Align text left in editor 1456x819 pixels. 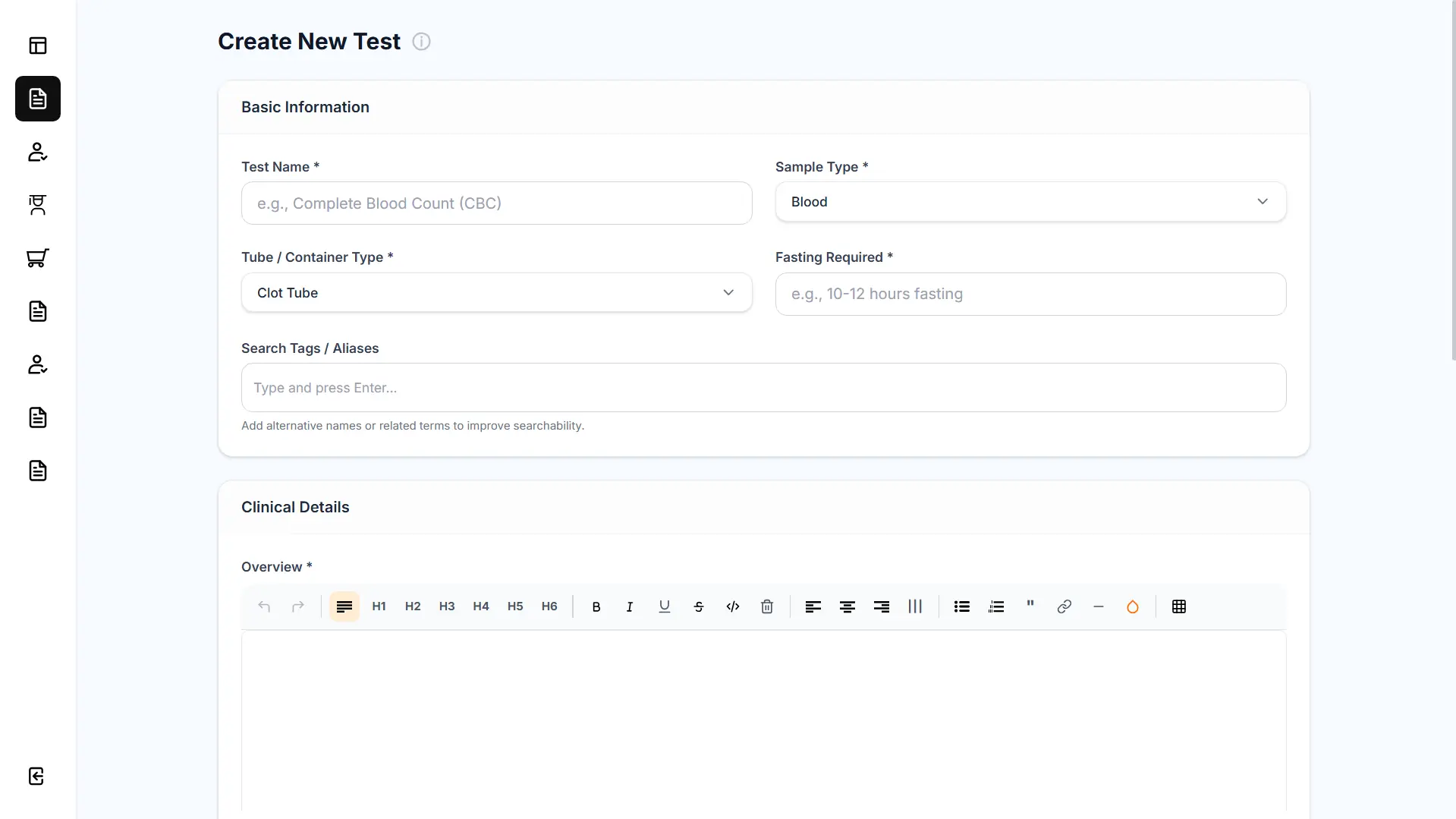813,606
